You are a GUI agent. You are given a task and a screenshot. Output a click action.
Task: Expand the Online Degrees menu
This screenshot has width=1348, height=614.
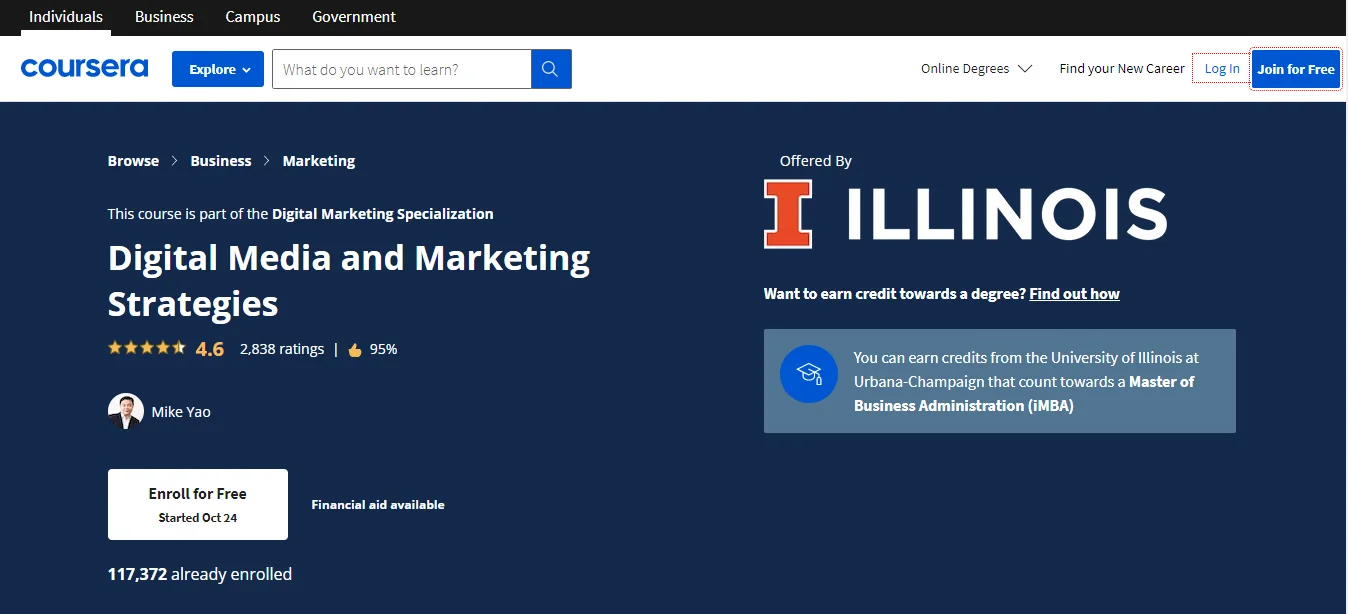pyautogui.click(x=976, y=69)
